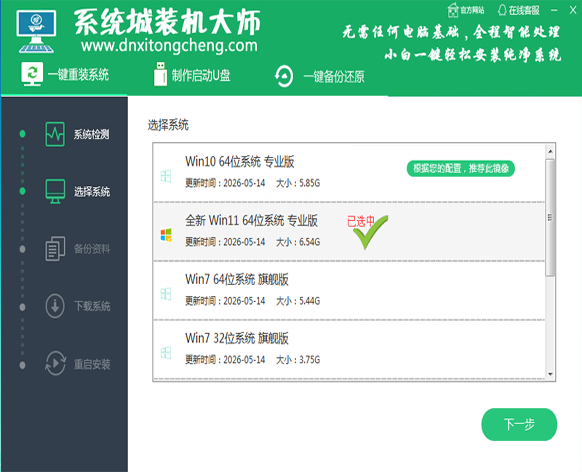The height and width of the screenshot is (472, 582).
Task: Click the 选择系统 monitor icon
Action: point(55,191)
